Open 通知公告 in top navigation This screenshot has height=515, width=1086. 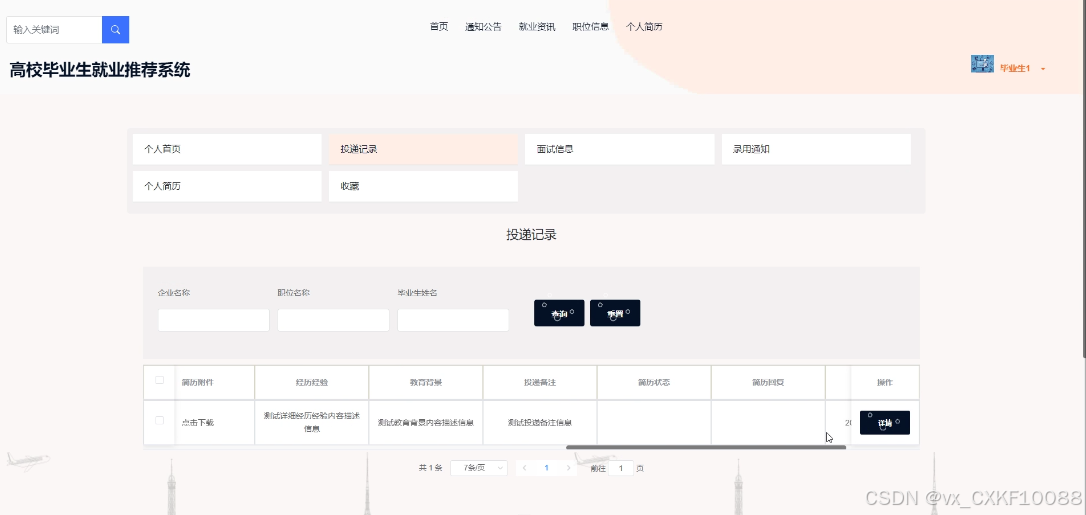click(x=483, y=27)
